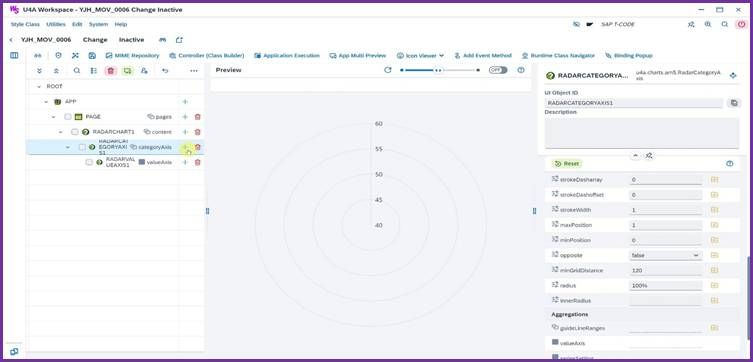The image size is (753, 362).
Task: Delete the RADARCHART1 row
Action: click(197, 132)
